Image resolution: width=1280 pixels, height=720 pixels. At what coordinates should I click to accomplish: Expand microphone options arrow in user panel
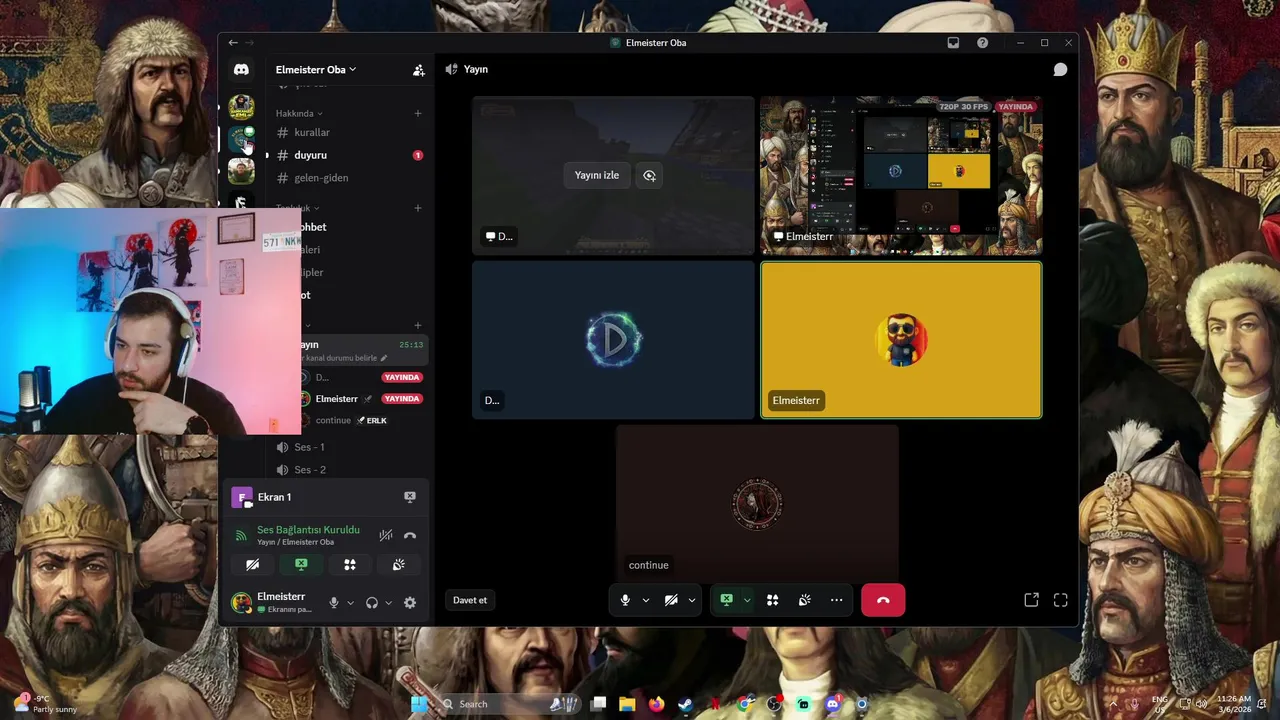[350, 603]
